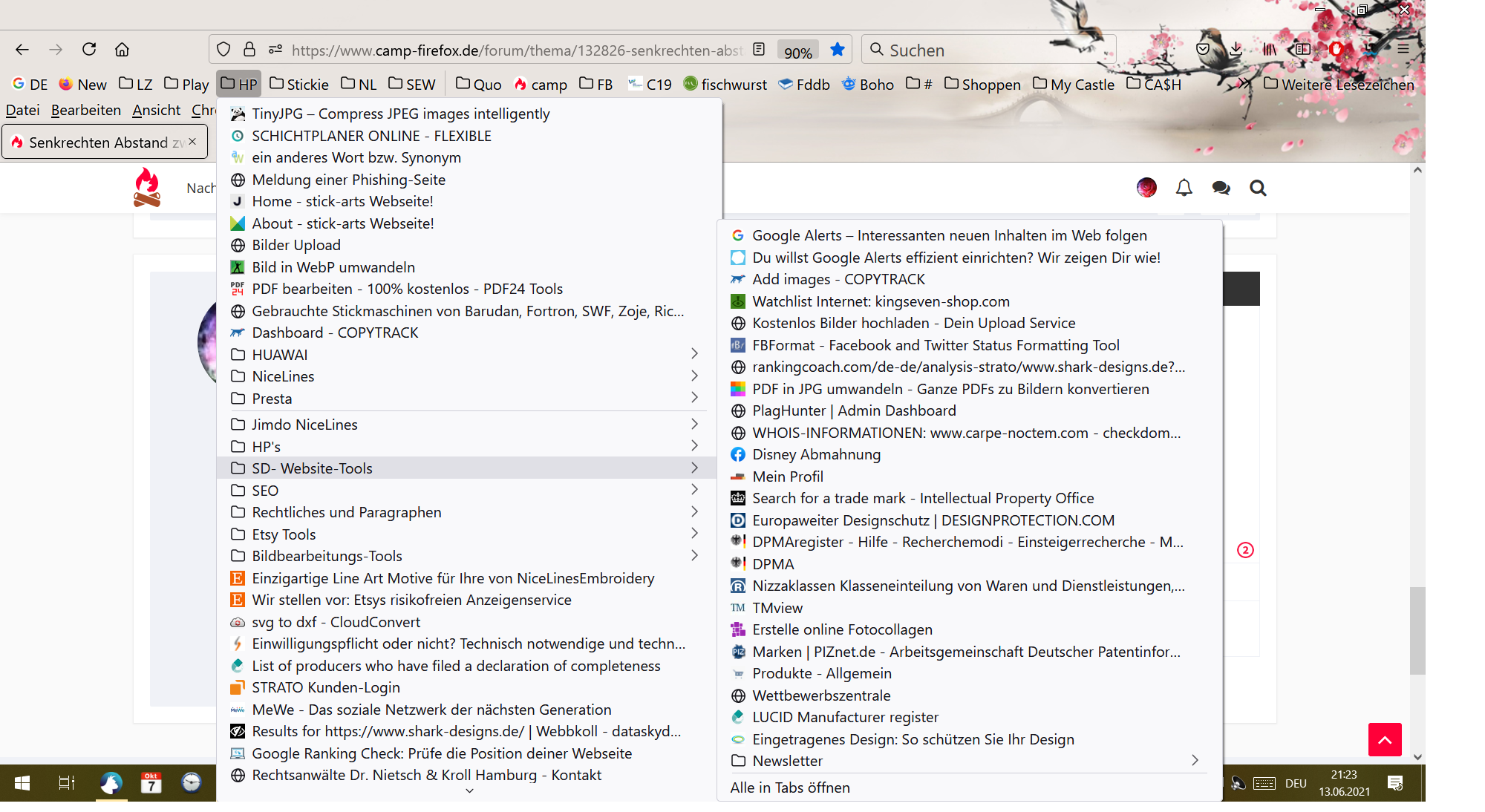
Task: Click the 90% zoom level indicator
Action: (x=797, y=52)
